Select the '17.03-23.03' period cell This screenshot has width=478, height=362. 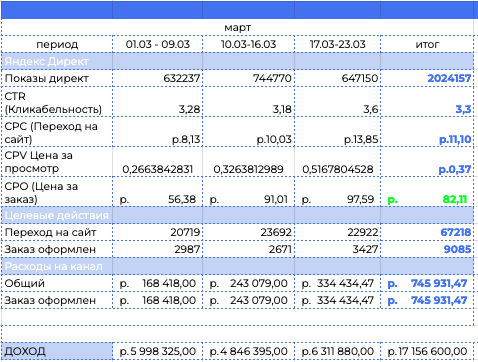pyautogui.click(x=337, y=44)
